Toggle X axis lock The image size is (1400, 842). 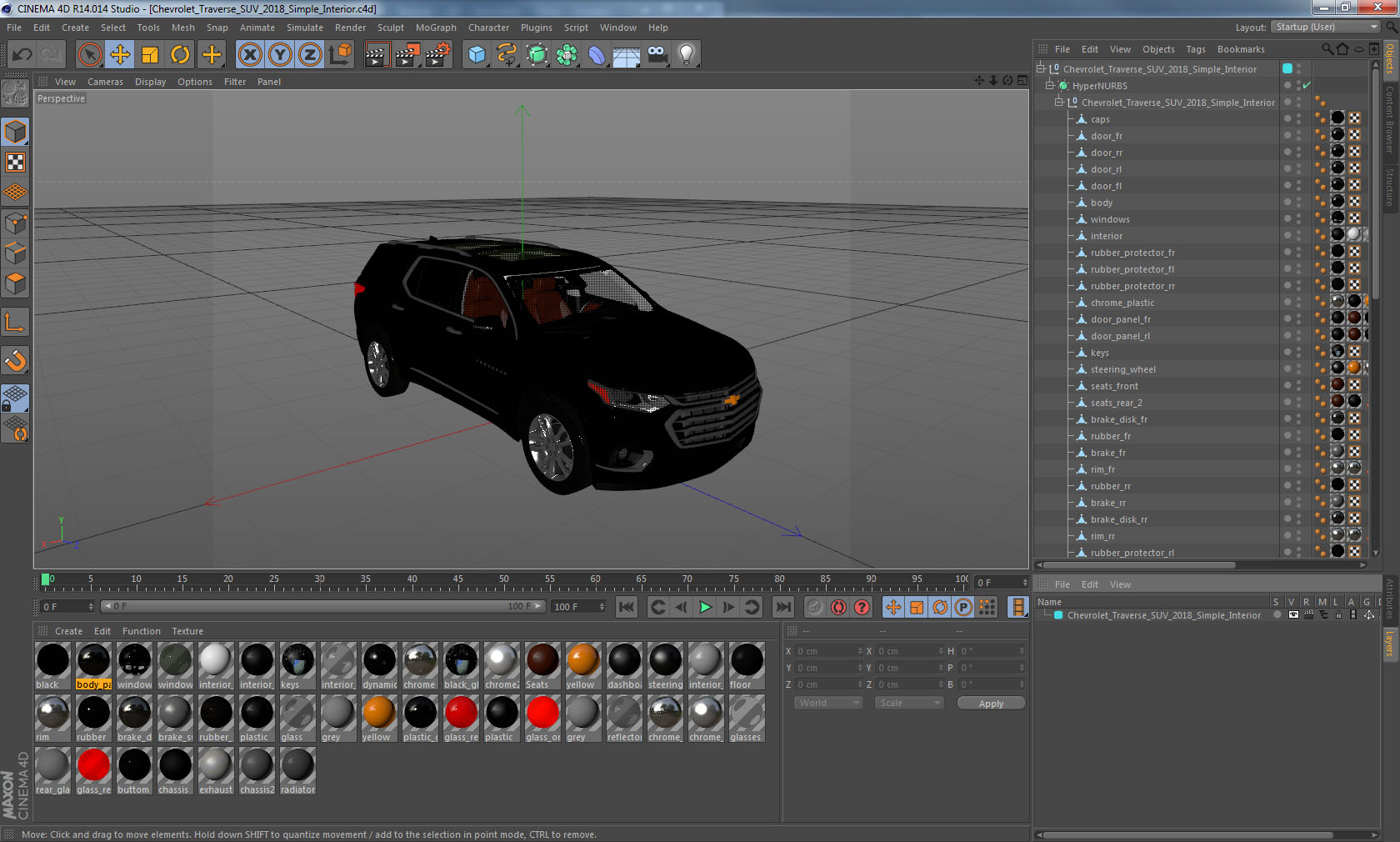point(250,55)
